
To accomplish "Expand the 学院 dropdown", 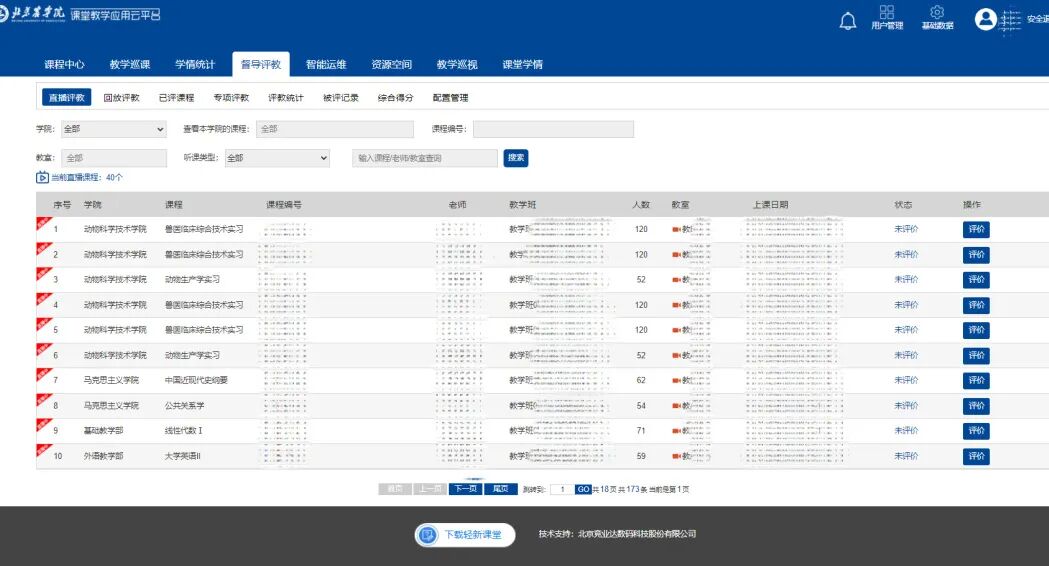I will pyautogui.click(x=114, y=129).
